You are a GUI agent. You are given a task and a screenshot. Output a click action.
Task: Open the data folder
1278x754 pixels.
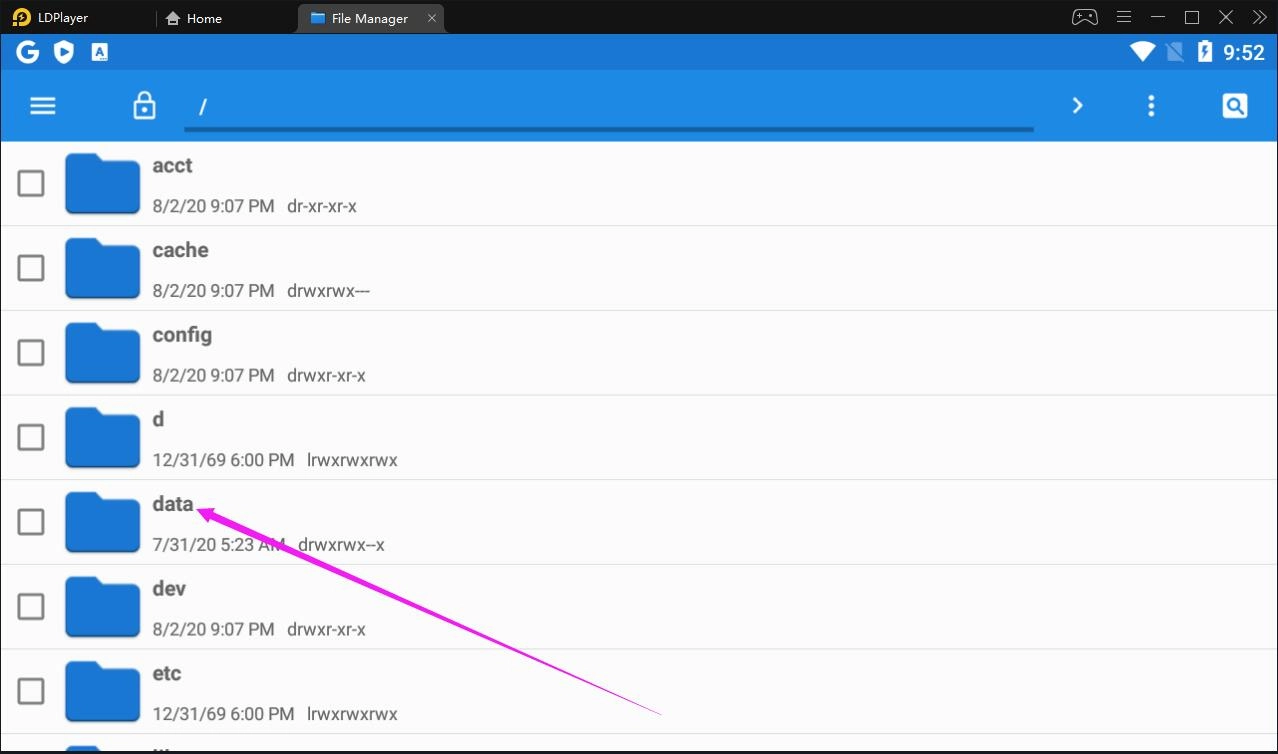tap(172, 503)
